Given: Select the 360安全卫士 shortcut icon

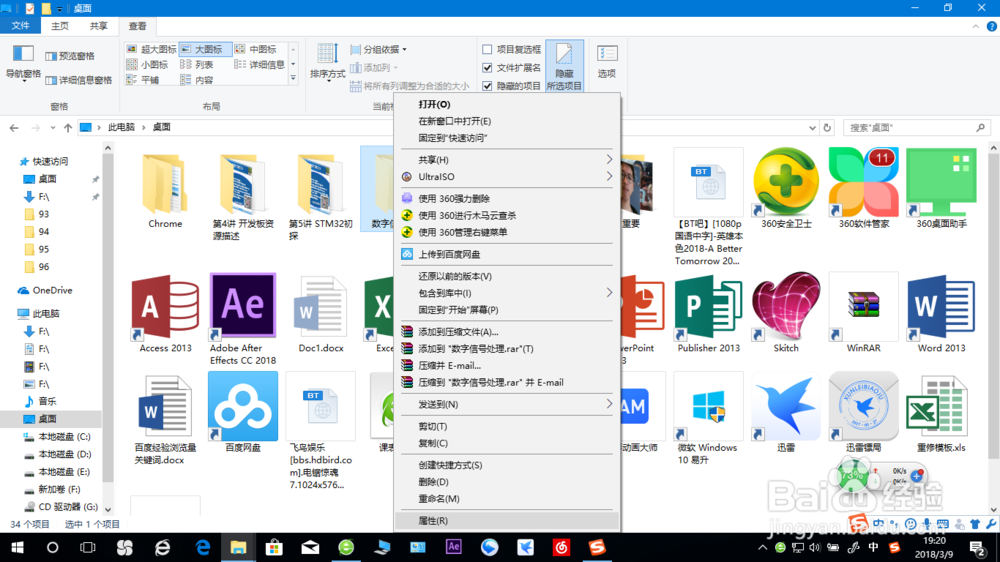Looking at the screenshot, I should tap(786, 182).
